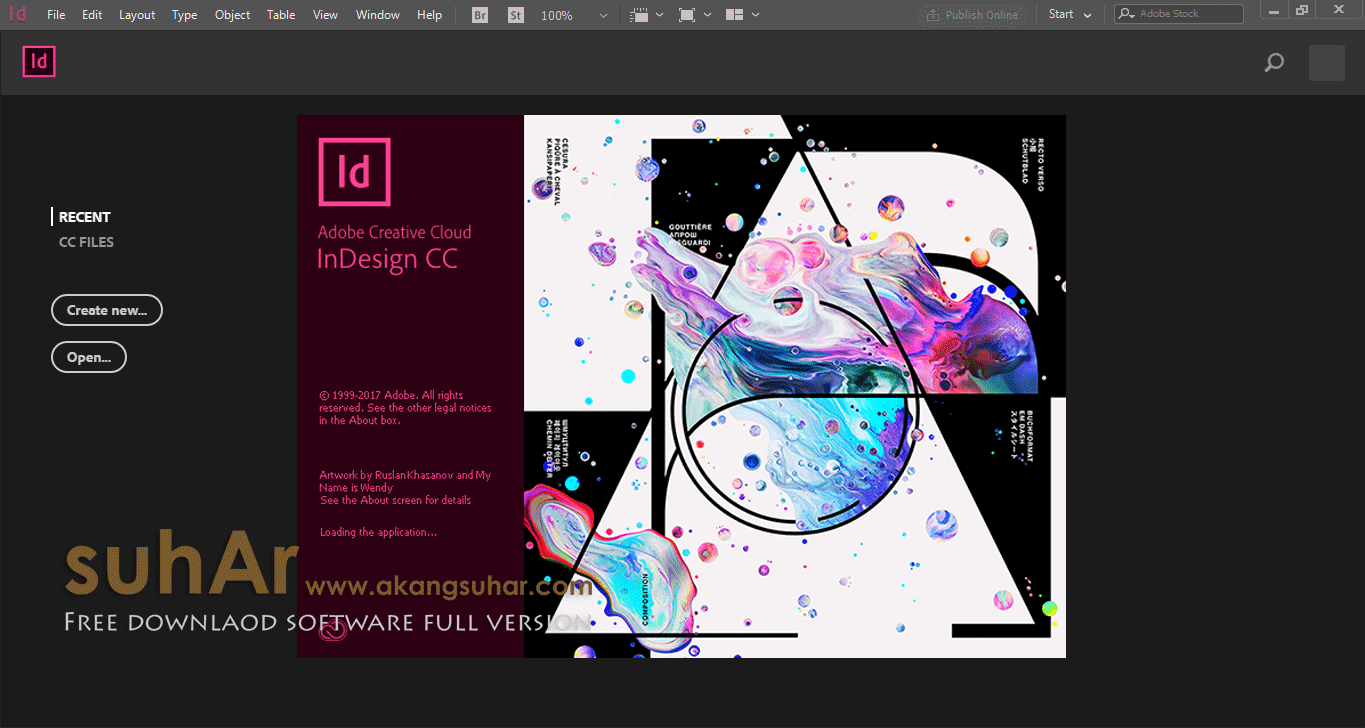This screenshot has height=728, width=1365.
Task: Click the Creative Cloud logo on splash screen
Action: (x=332, y=631)
